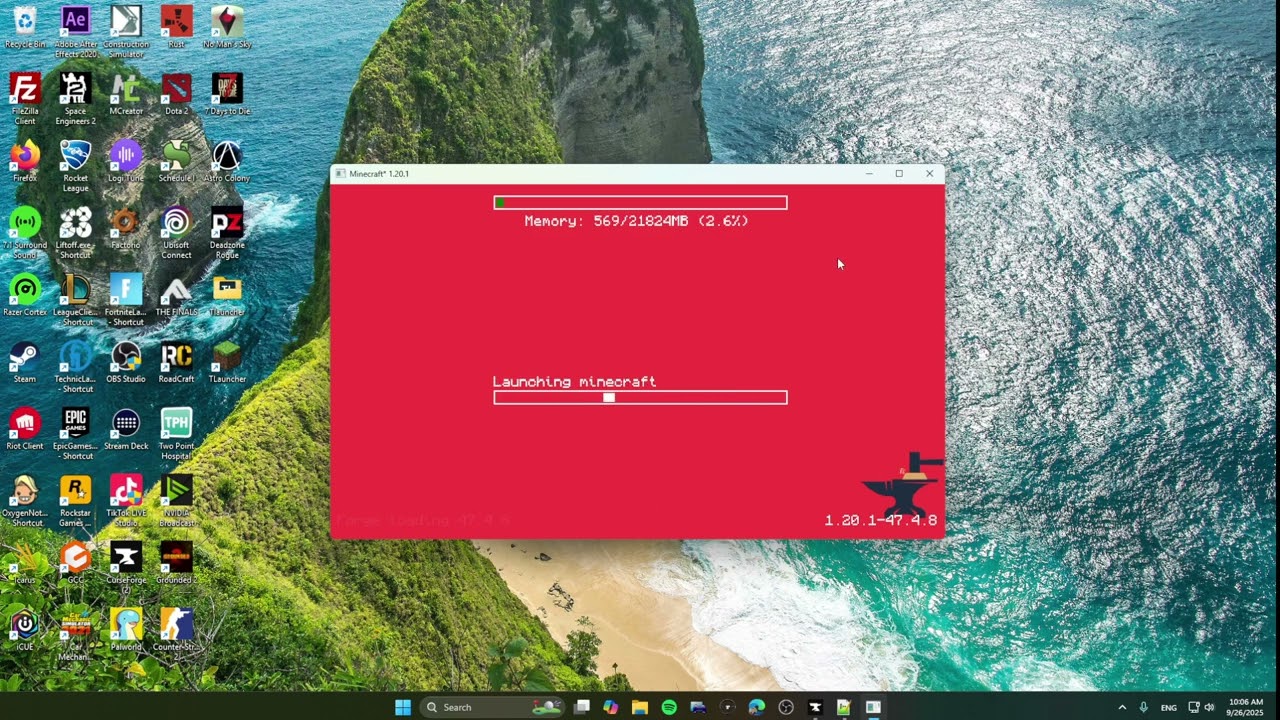
Task: Launch RoadCraft desktop shortcut
Action: point(176,362)
